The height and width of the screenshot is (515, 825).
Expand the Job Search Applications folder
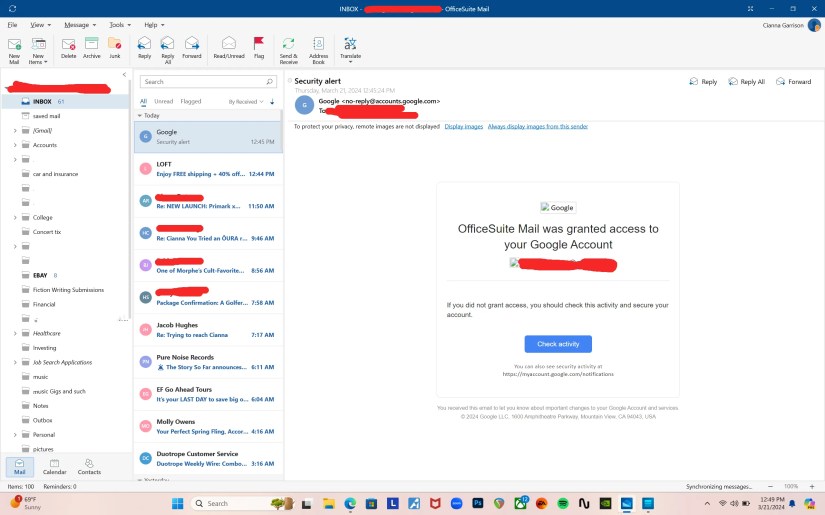(15, 362)
